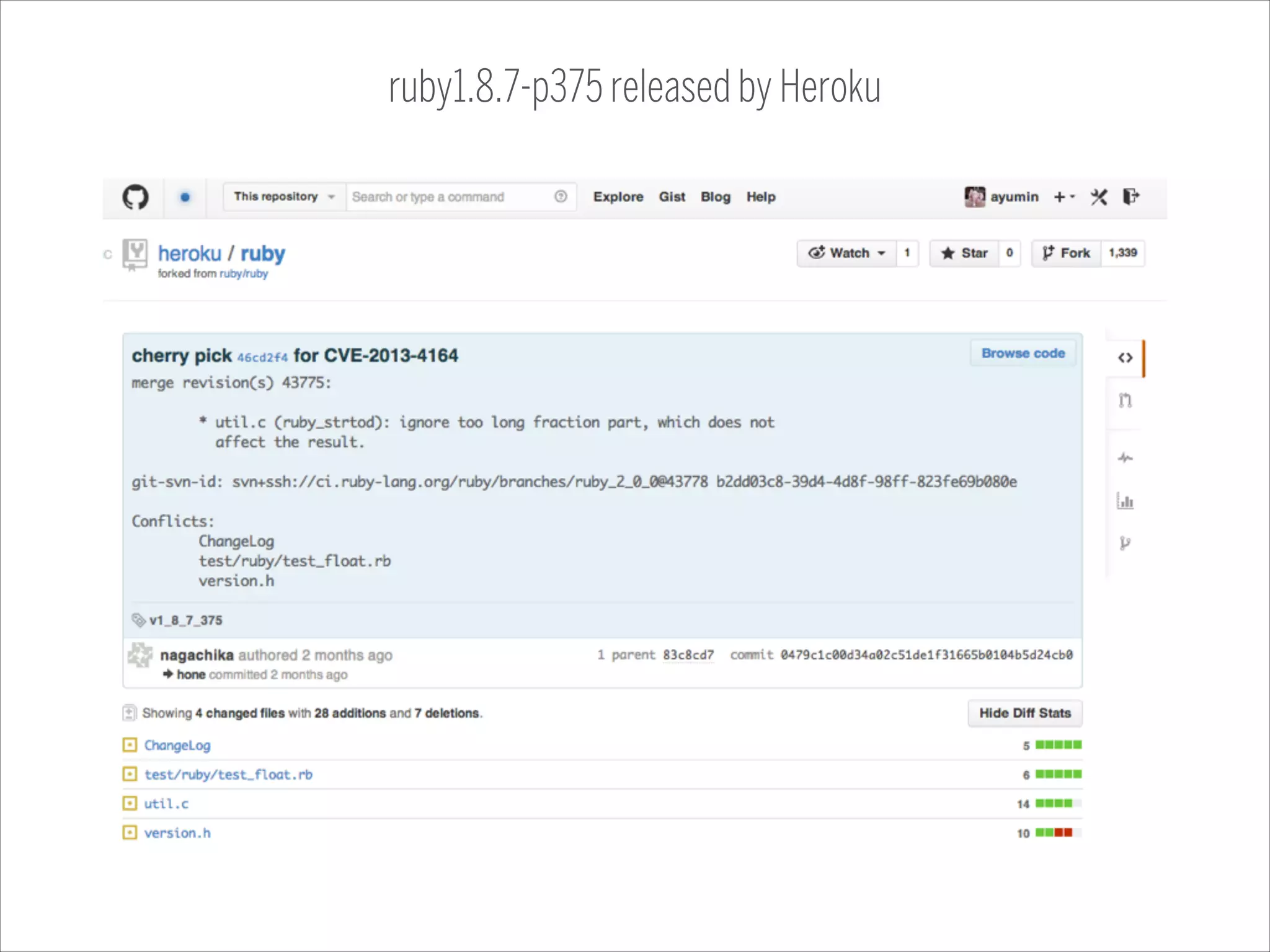This screenshot has width=1270, height=952.
Task: Open the v1_8_7_375 tag link
Action: point(186,620)
